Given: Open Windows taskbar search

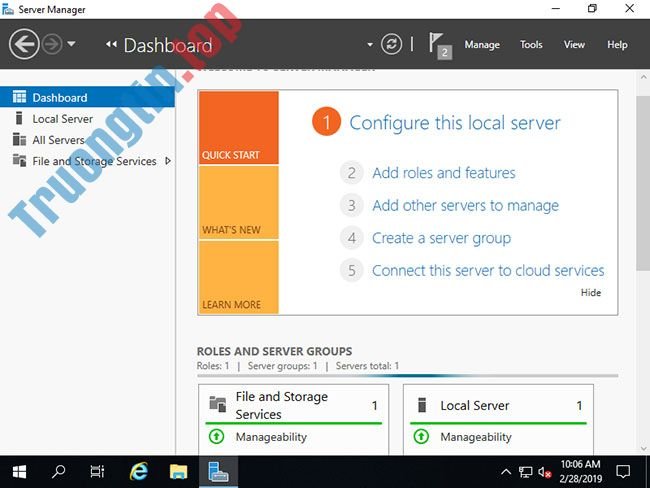Looking at the screenshot, I should [58, 472].
